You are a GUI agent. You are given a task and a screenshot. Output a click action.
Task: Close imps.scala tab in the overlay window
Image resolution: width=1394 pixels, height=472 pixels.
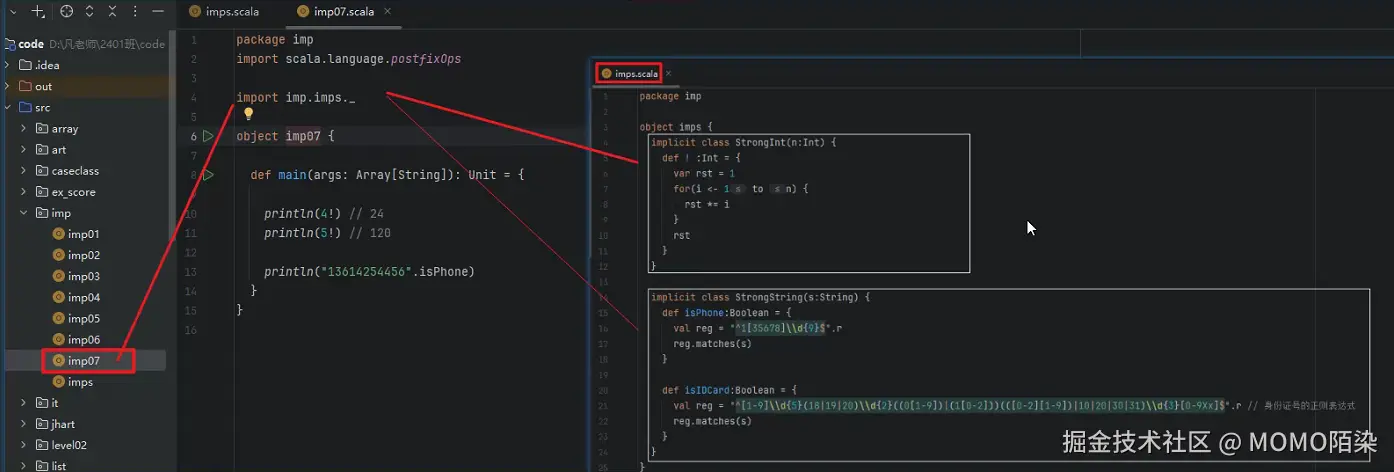(x=669, y=73)
